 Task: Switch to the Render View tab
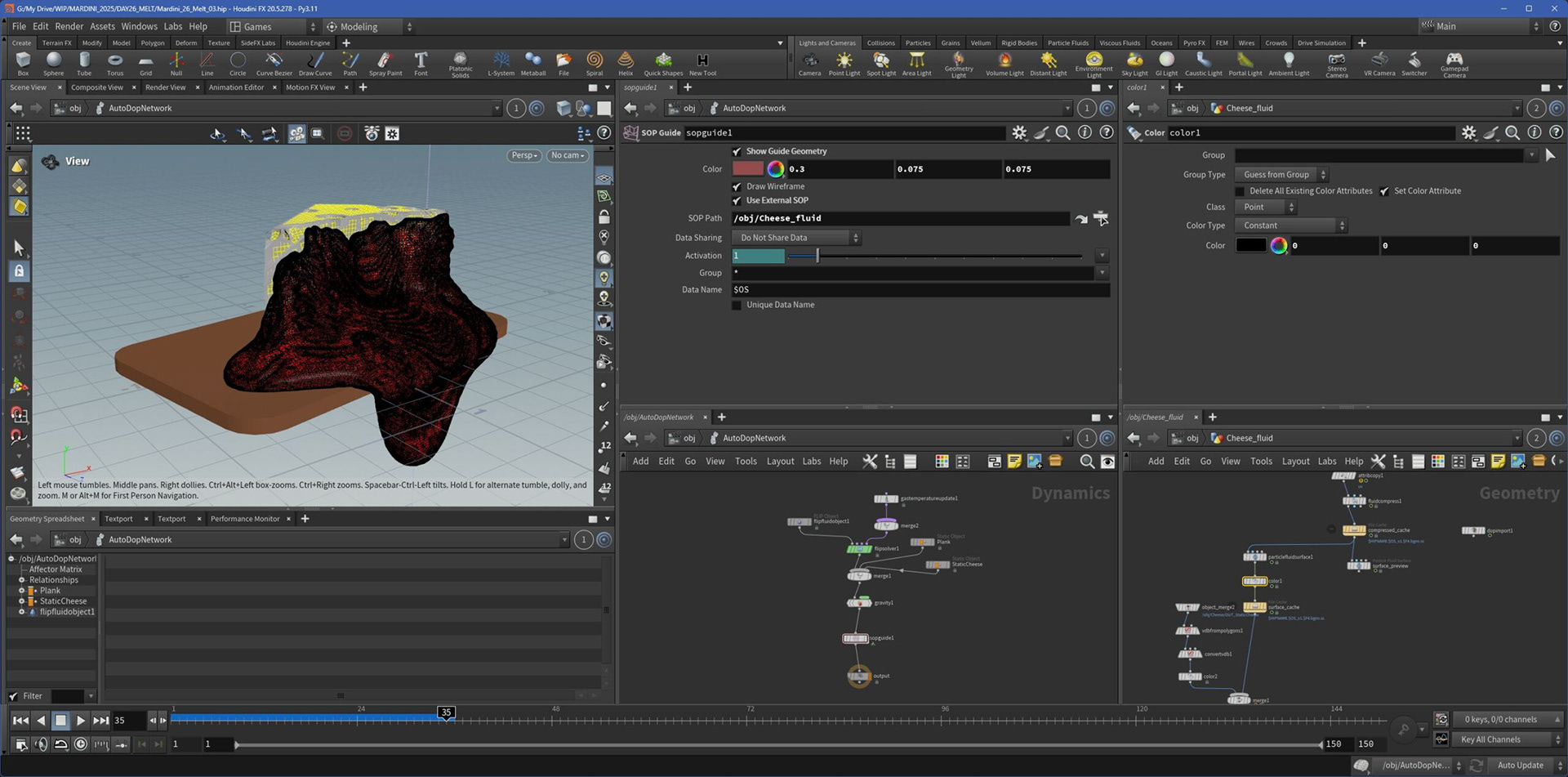[x=166, y=87]
